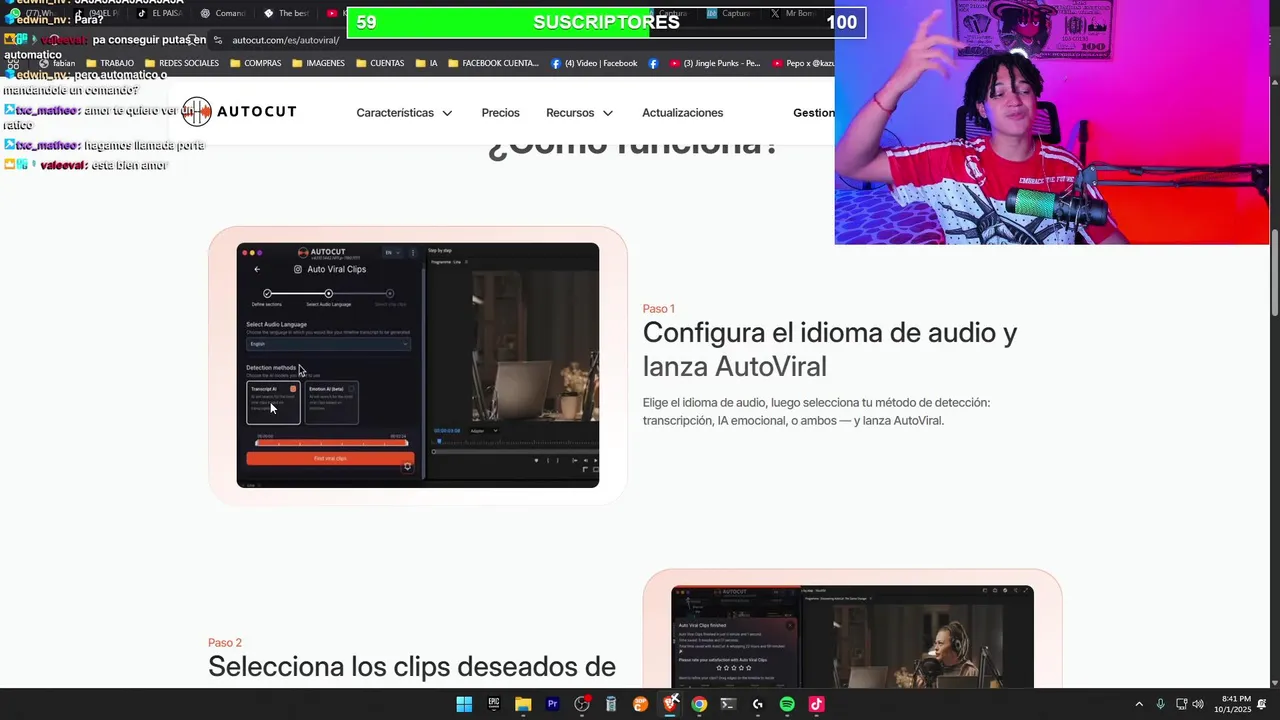Switch to The best browser tab

point(287,14)
